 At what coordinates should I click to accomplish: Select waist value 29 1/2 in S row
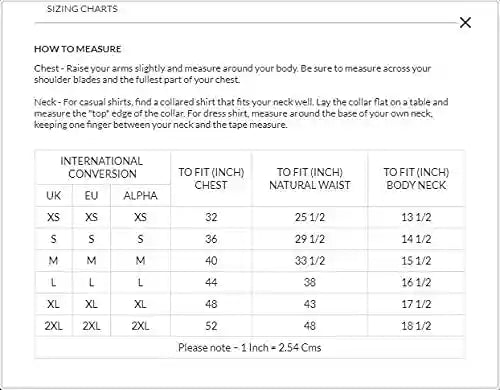tap(310, 239)
